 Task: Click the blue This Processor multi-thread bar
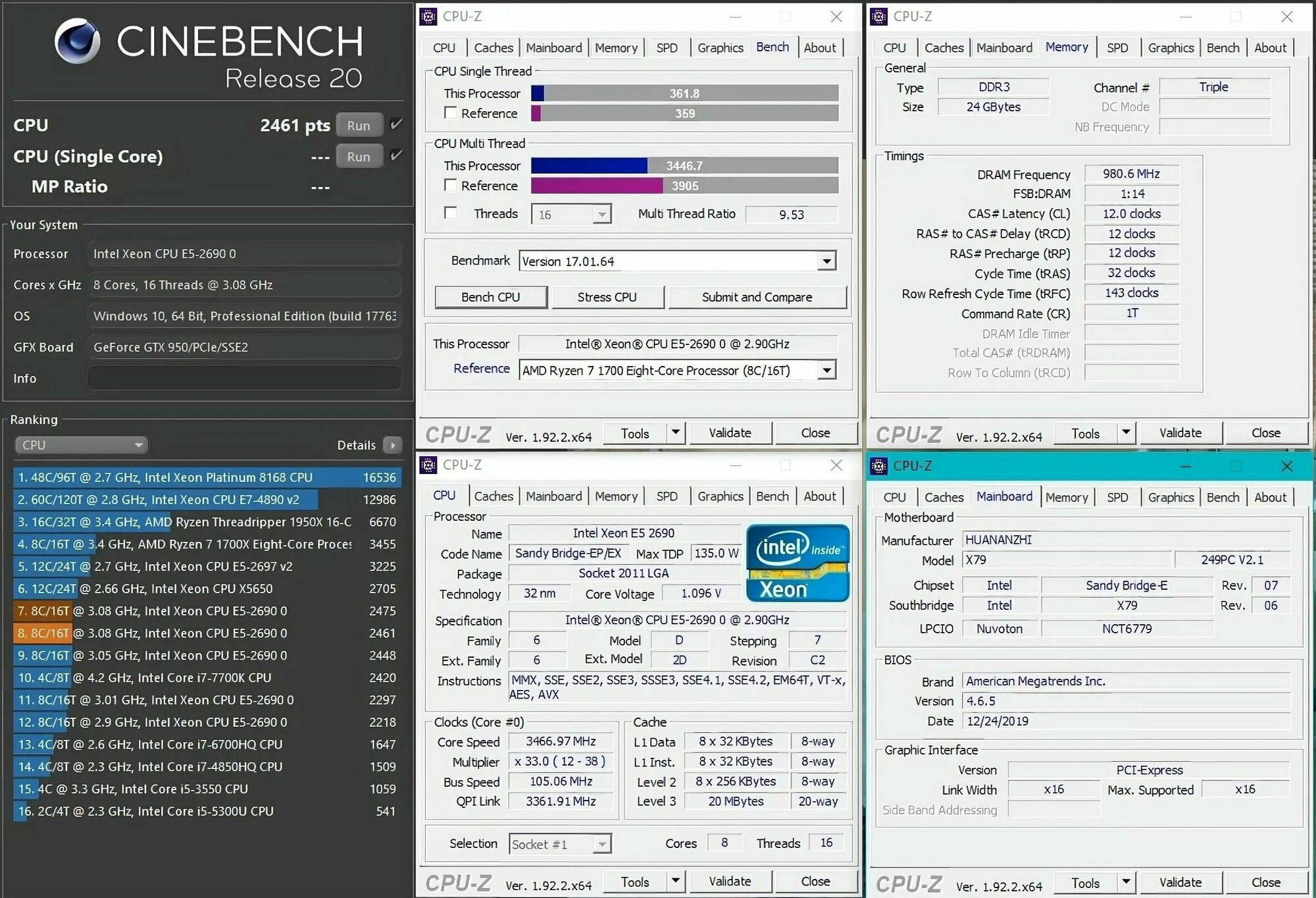589,166
